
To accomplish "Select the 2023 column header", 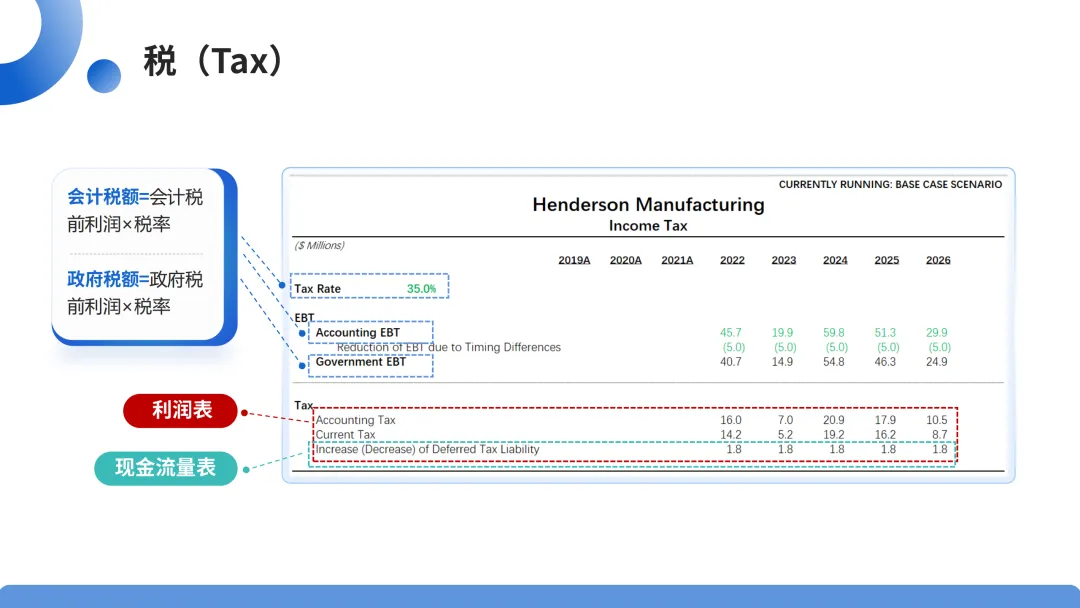I will click(x=784, y=260).
